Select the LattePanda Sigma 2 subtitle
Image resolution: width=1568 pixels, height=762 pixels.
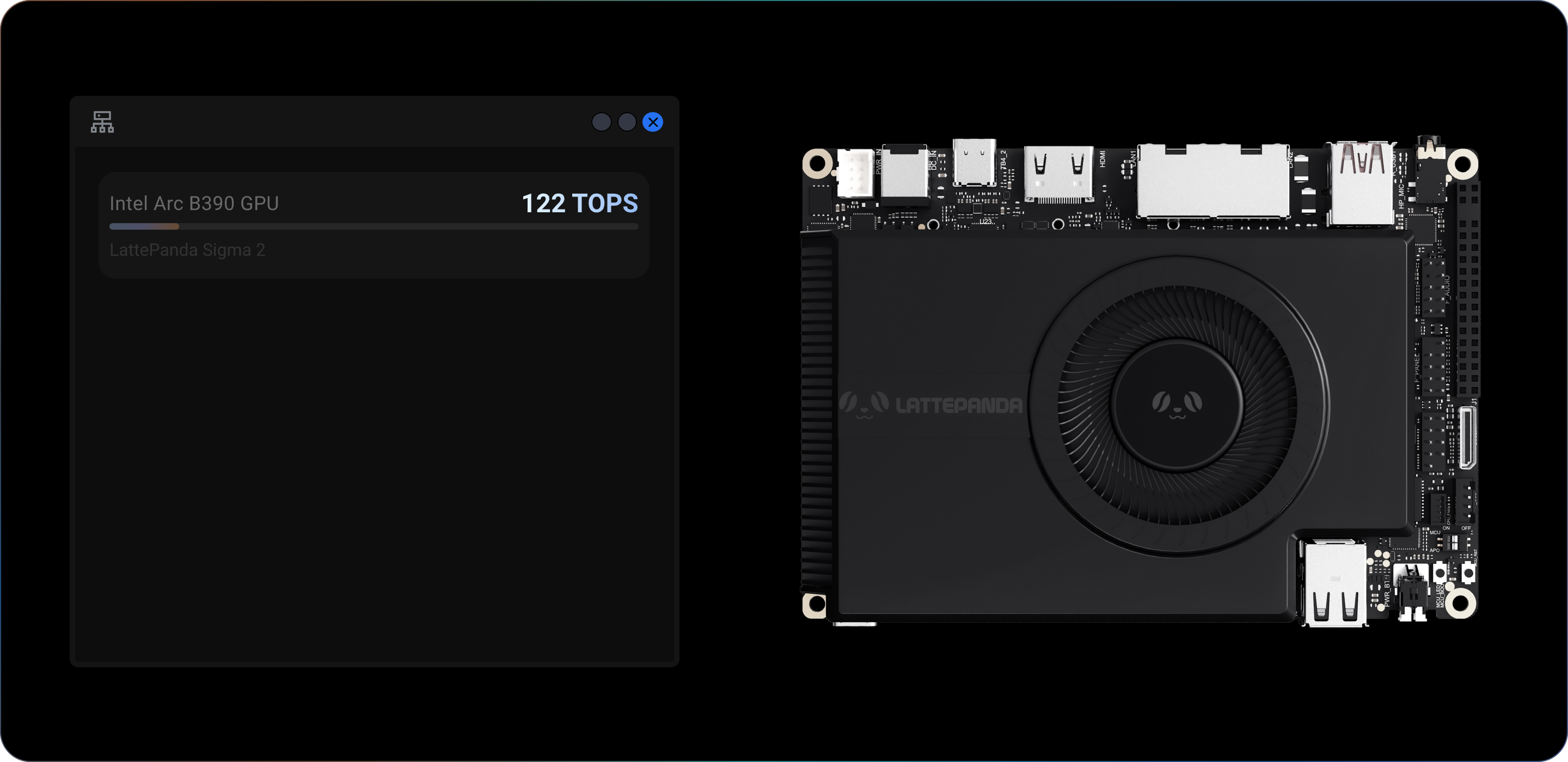(187, 250)
